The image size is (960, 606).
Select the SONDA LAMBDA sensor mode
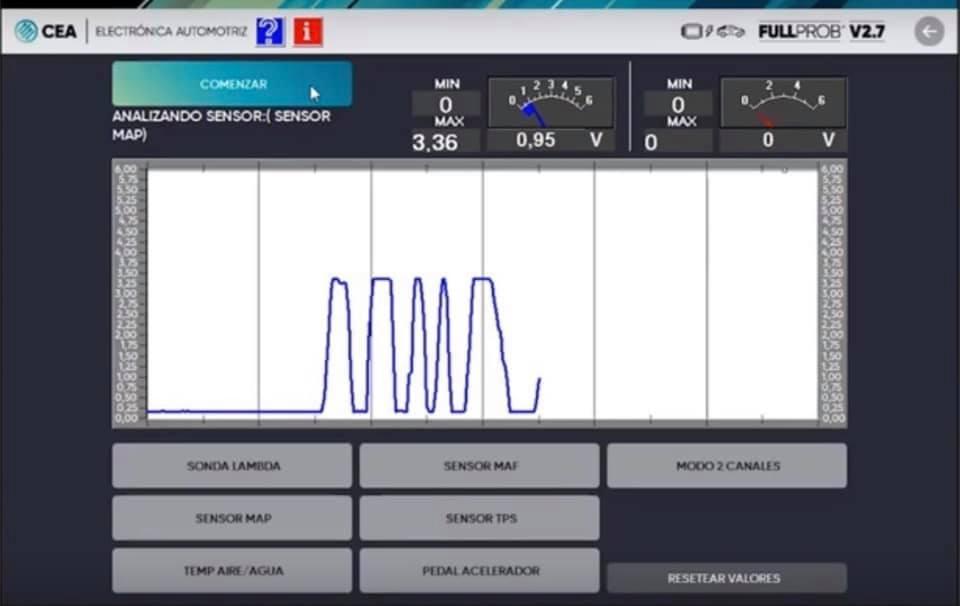(x=232, y=466)
